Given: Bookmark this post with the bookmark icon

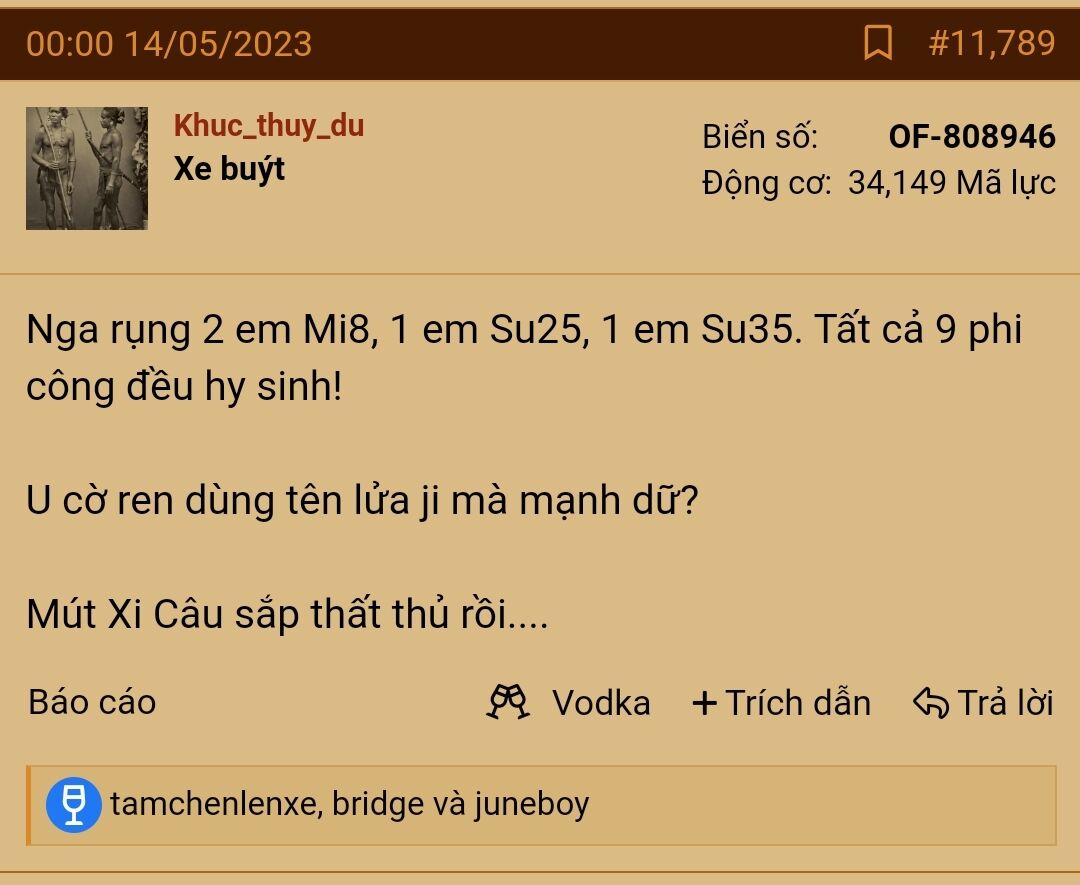Looking at the screenshot, I should point(877,43).
